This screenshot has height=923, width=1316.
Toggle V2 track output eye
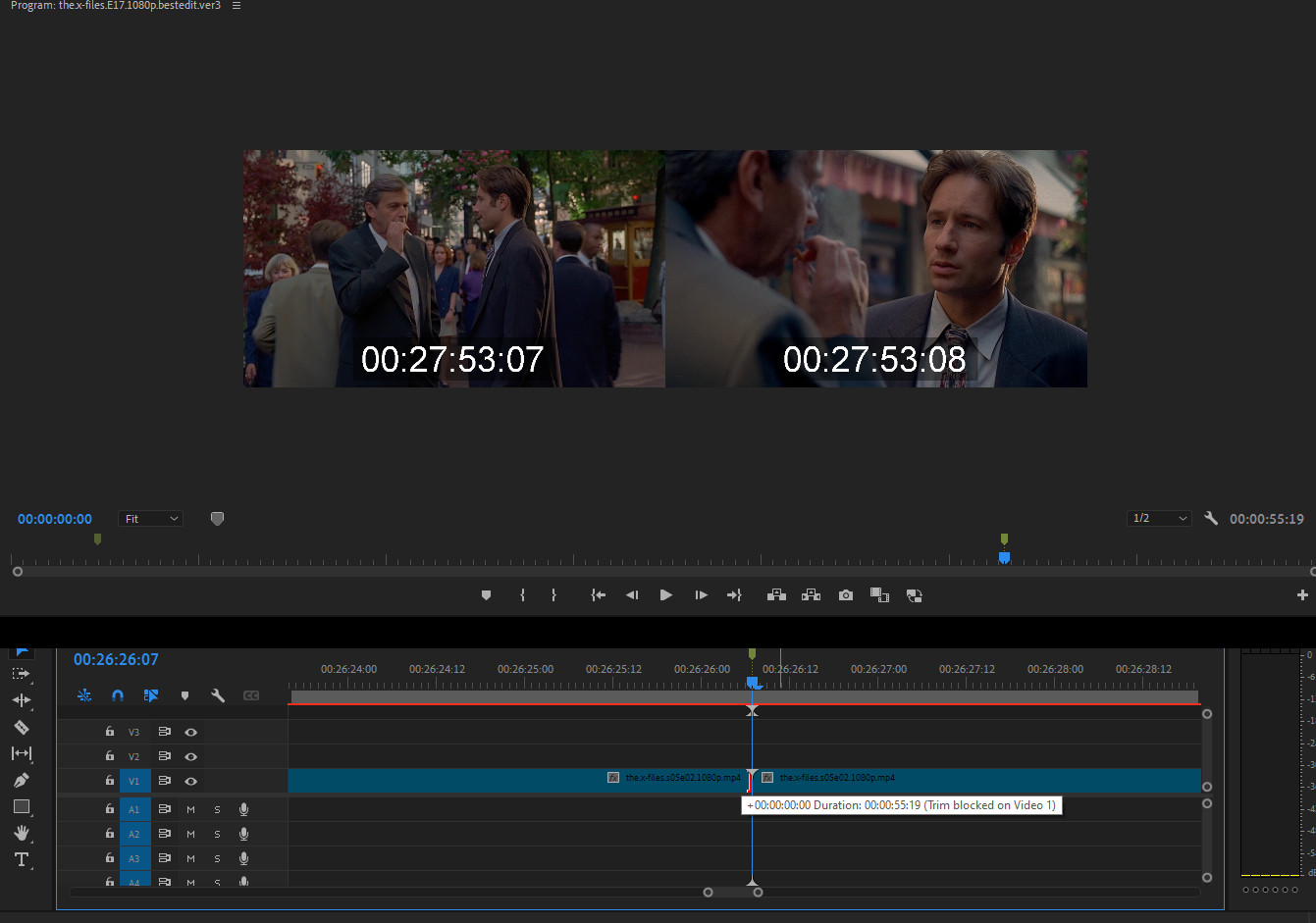click(x=190, y=756)
